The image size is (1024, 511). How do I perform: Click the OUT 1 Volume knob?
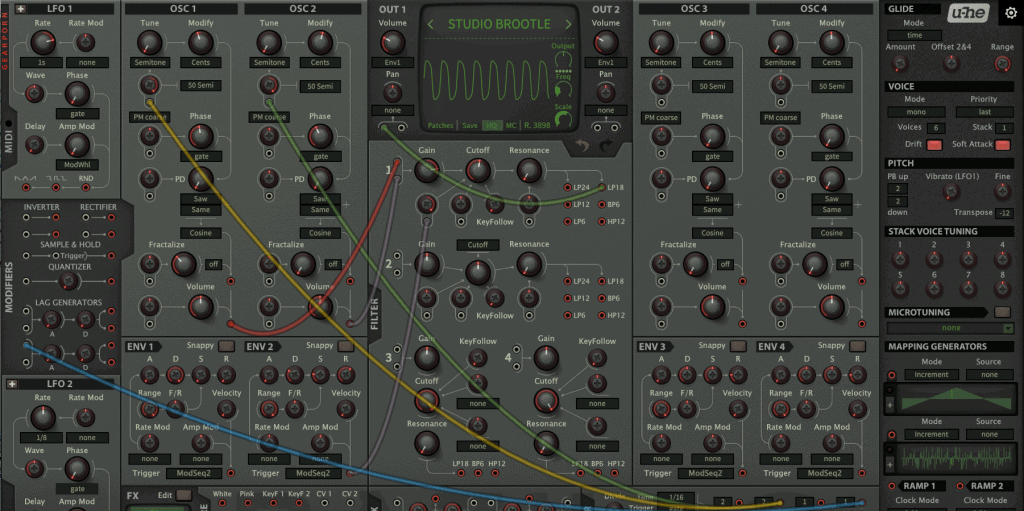[393, 42]
